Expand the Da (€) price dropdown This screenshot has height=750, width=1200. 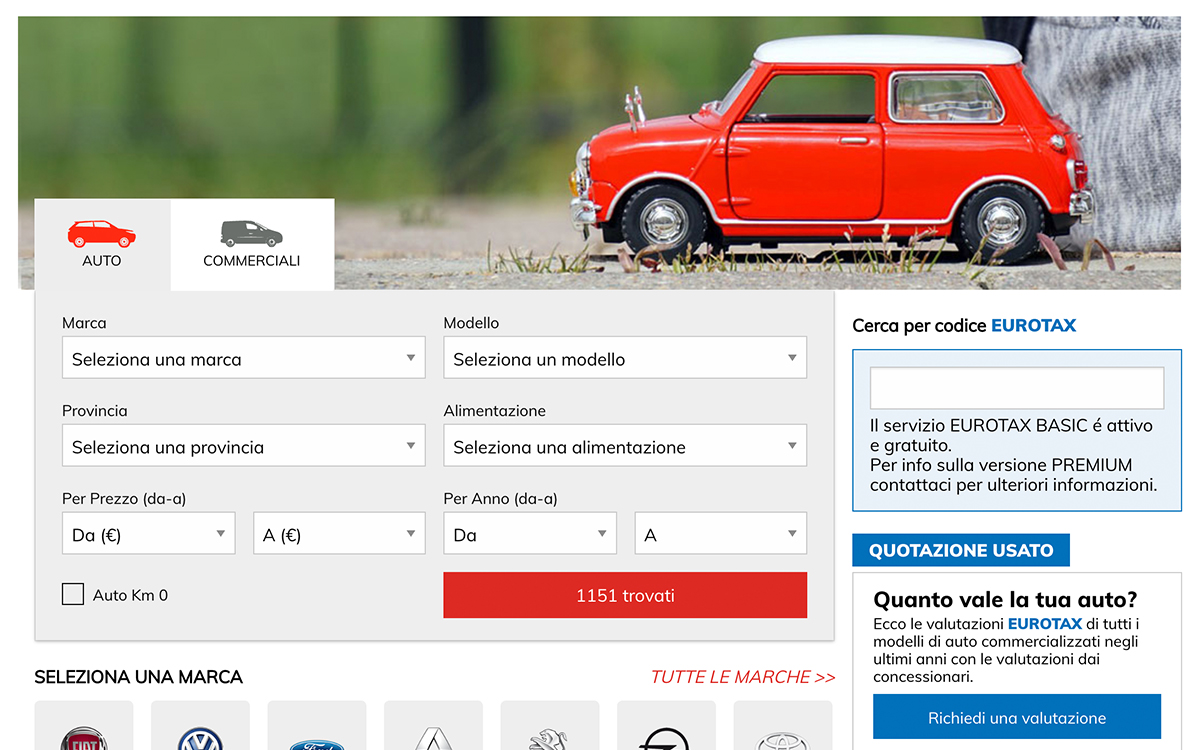(x=148, y=533)
